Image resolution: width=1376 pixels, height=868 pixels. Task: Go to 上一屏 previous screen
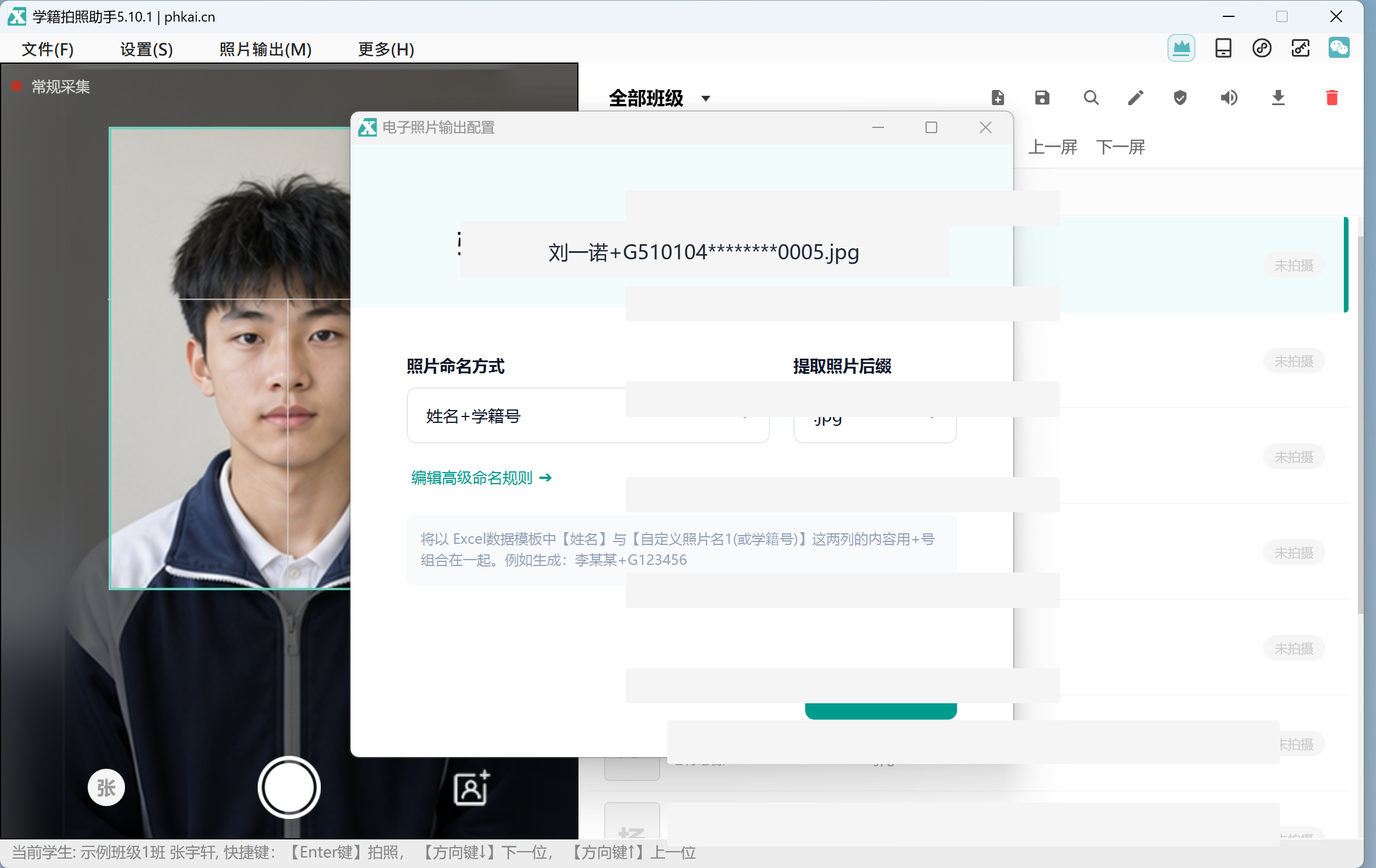(1053, 147)
